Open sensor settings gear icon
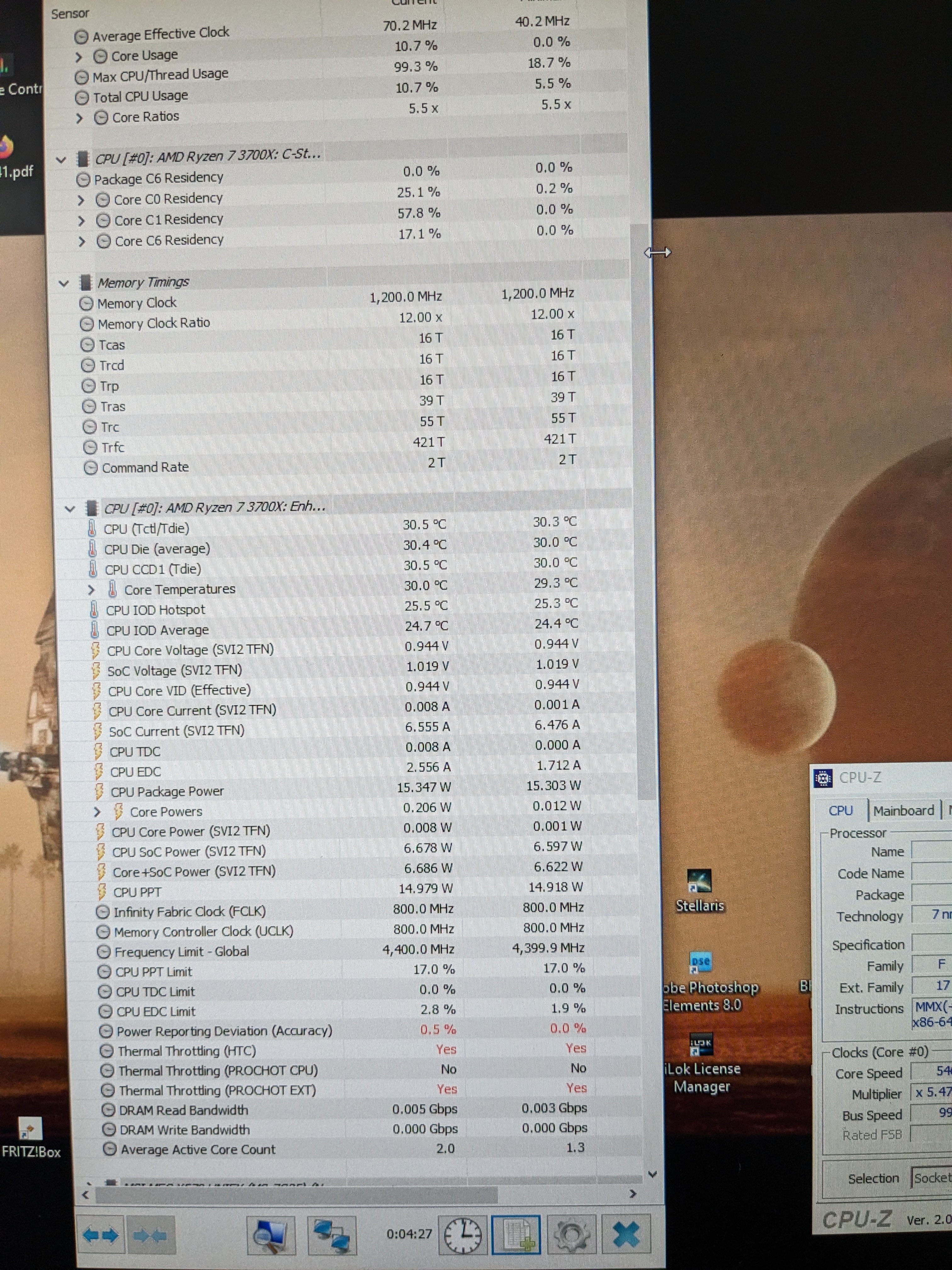Screen dimensions: 952x1270 571,1235
